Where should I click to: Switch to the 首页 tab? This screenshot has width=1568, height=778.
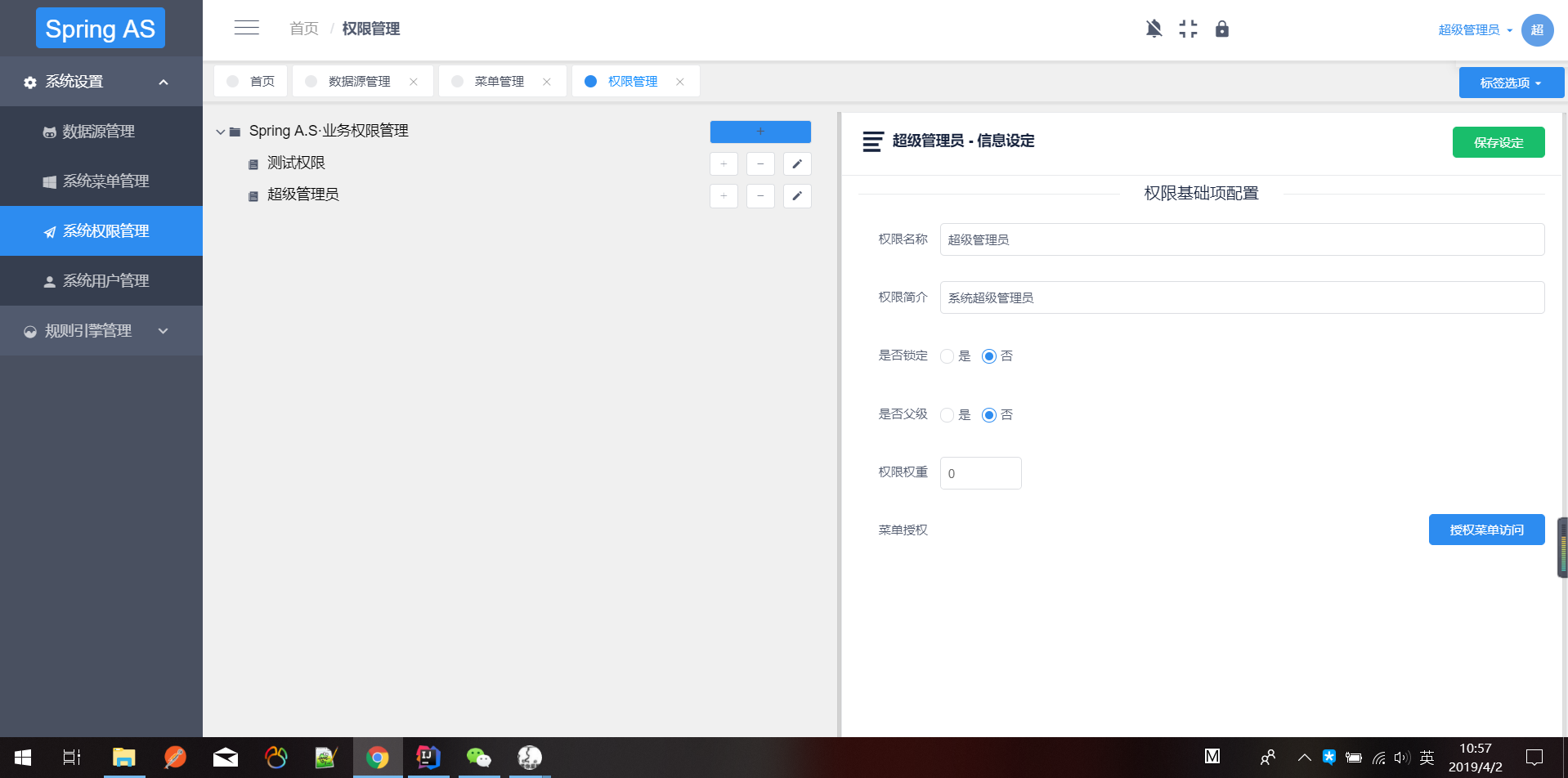click(x=262, y=81)
